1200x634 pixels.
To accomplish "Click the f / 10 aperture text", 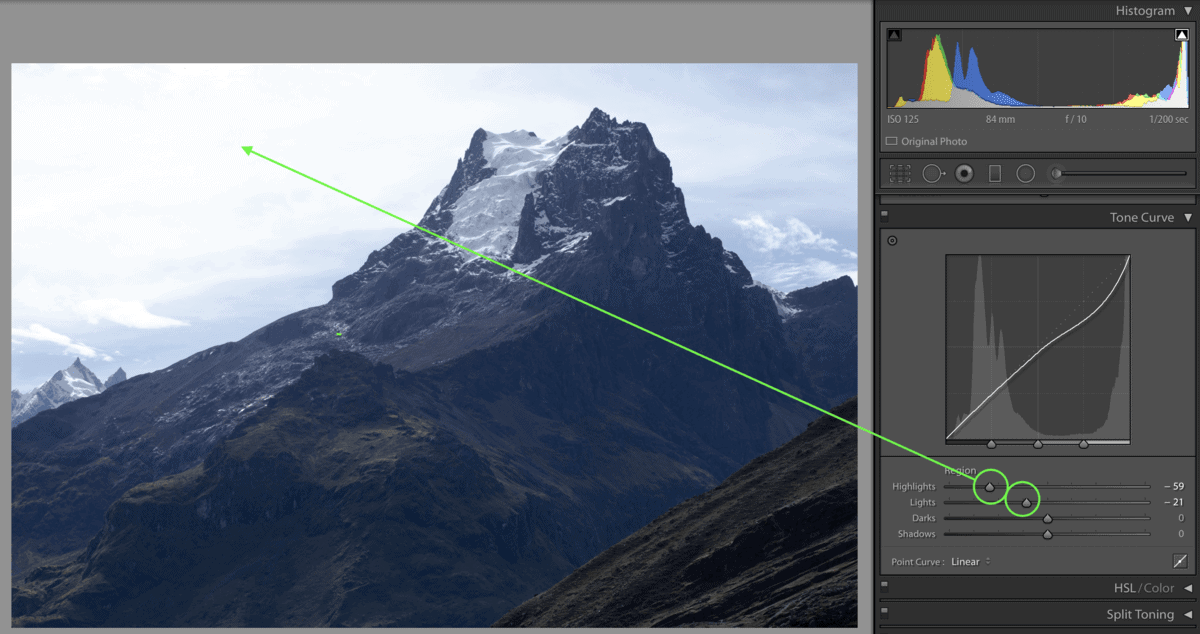I will pyautogui.click(x=1076, y=119).
